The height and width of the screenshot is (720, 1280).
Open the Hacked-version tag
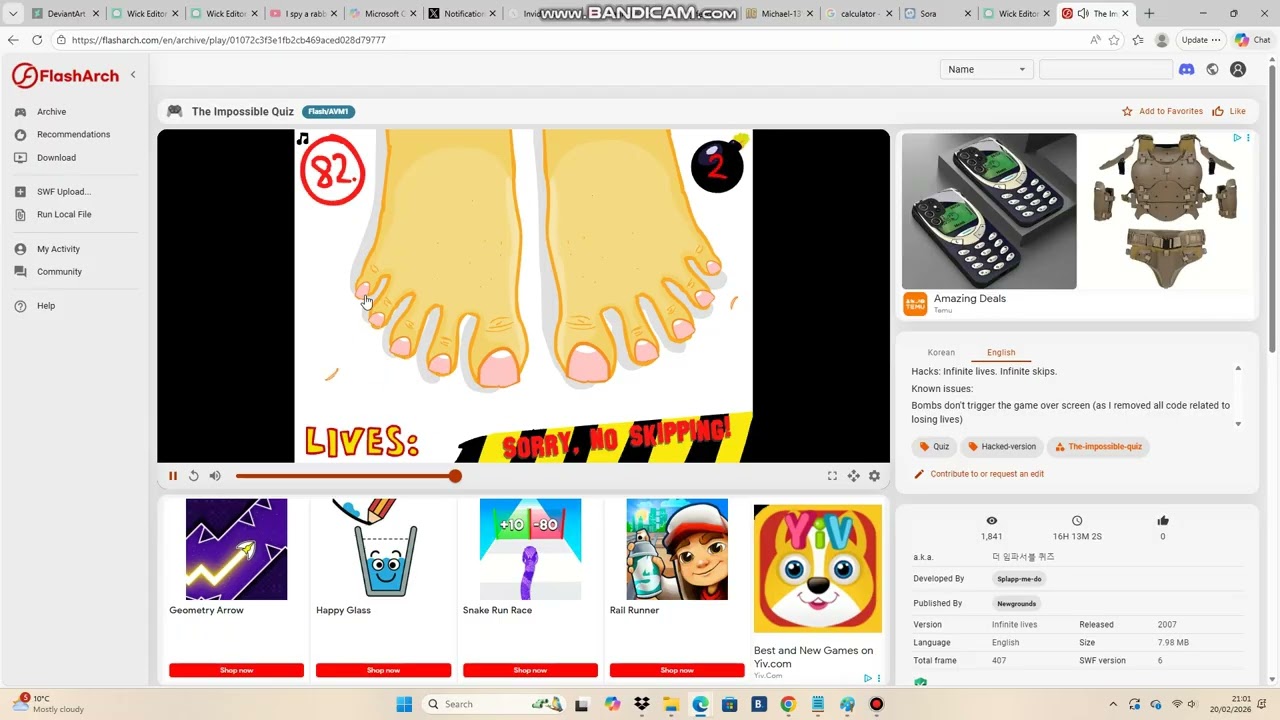point(1002,447)
